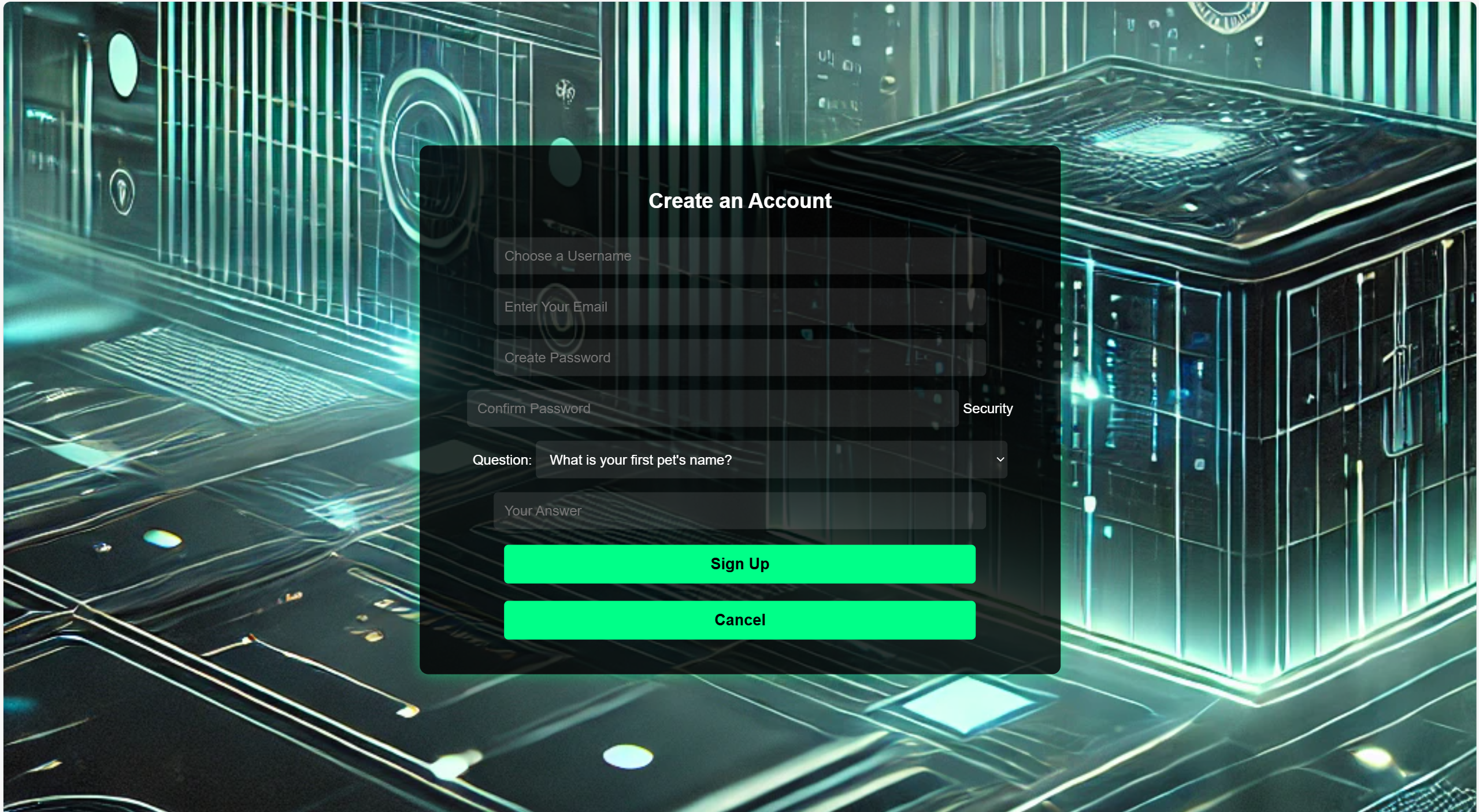Select the "What is your first pet's name?" option text
The height and width of the screenshot is (812, 1479).
coord(640,460)
